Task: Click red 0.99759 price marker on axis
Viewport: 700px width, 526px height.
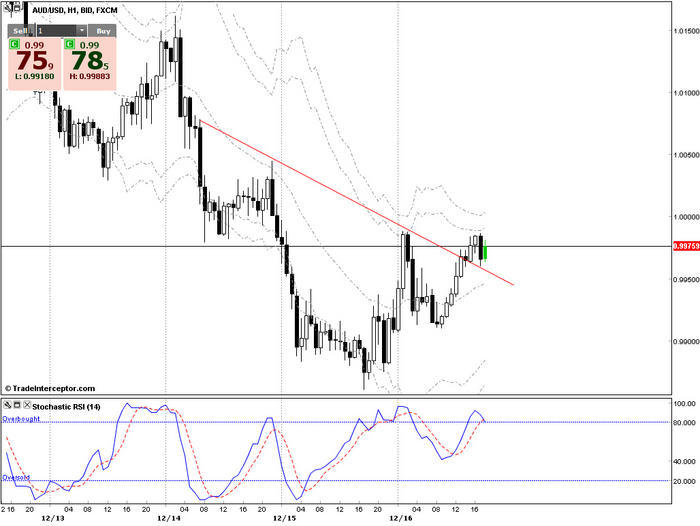Action: click(x=685, y=246)
